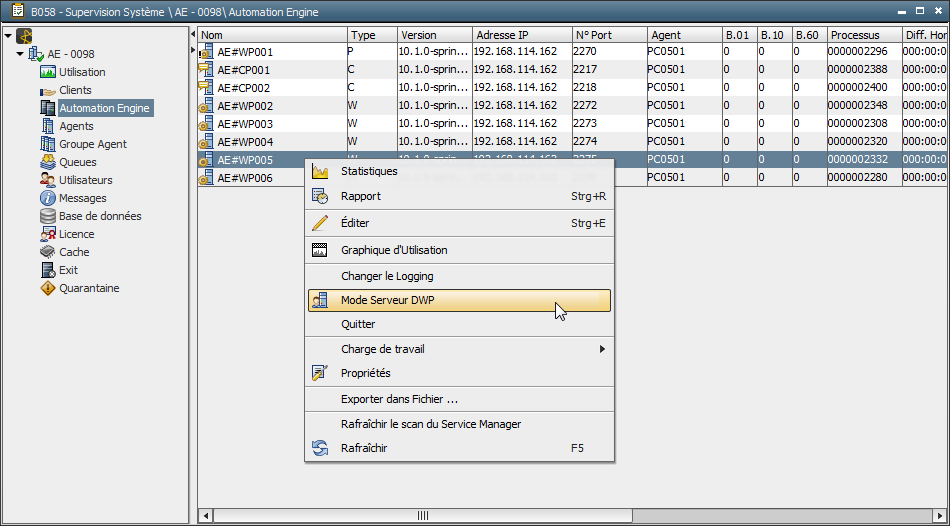The width and height of the screenshot is (950, 526).
Task: Click the Queues icon in sidebar
Action: tap(48, 162)
